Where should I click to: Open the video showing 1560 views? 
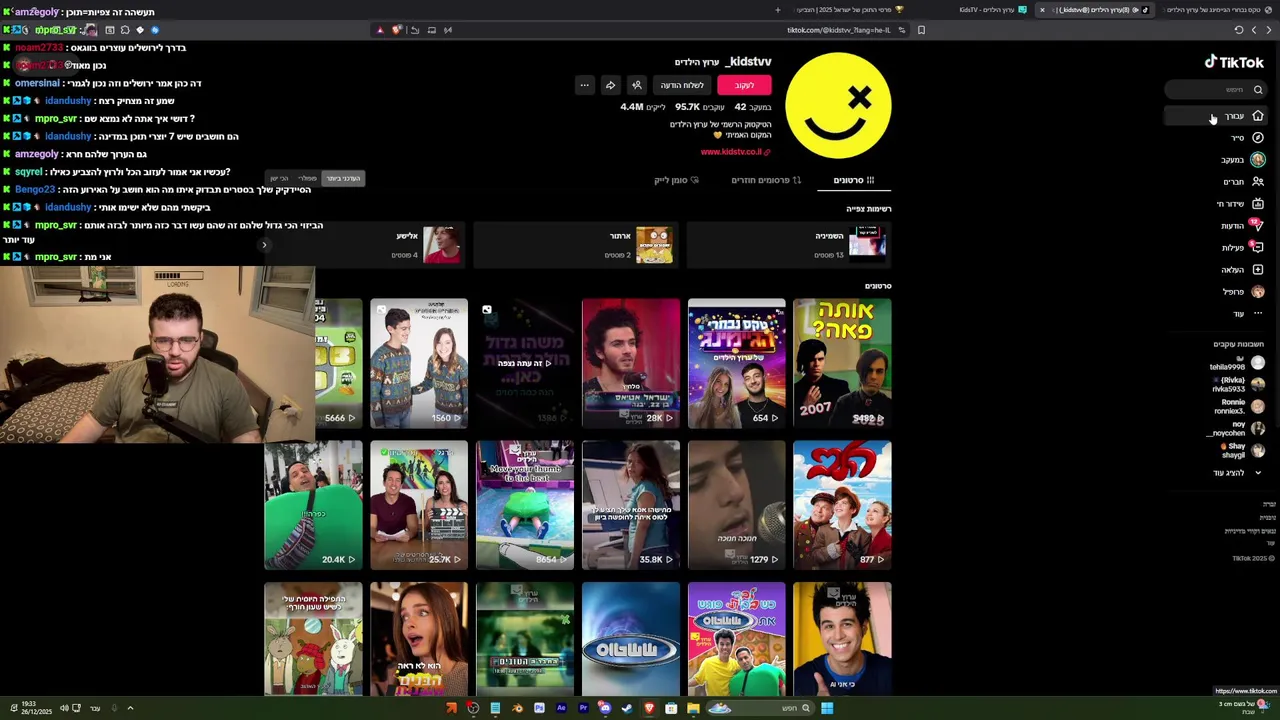coord(418,363)
